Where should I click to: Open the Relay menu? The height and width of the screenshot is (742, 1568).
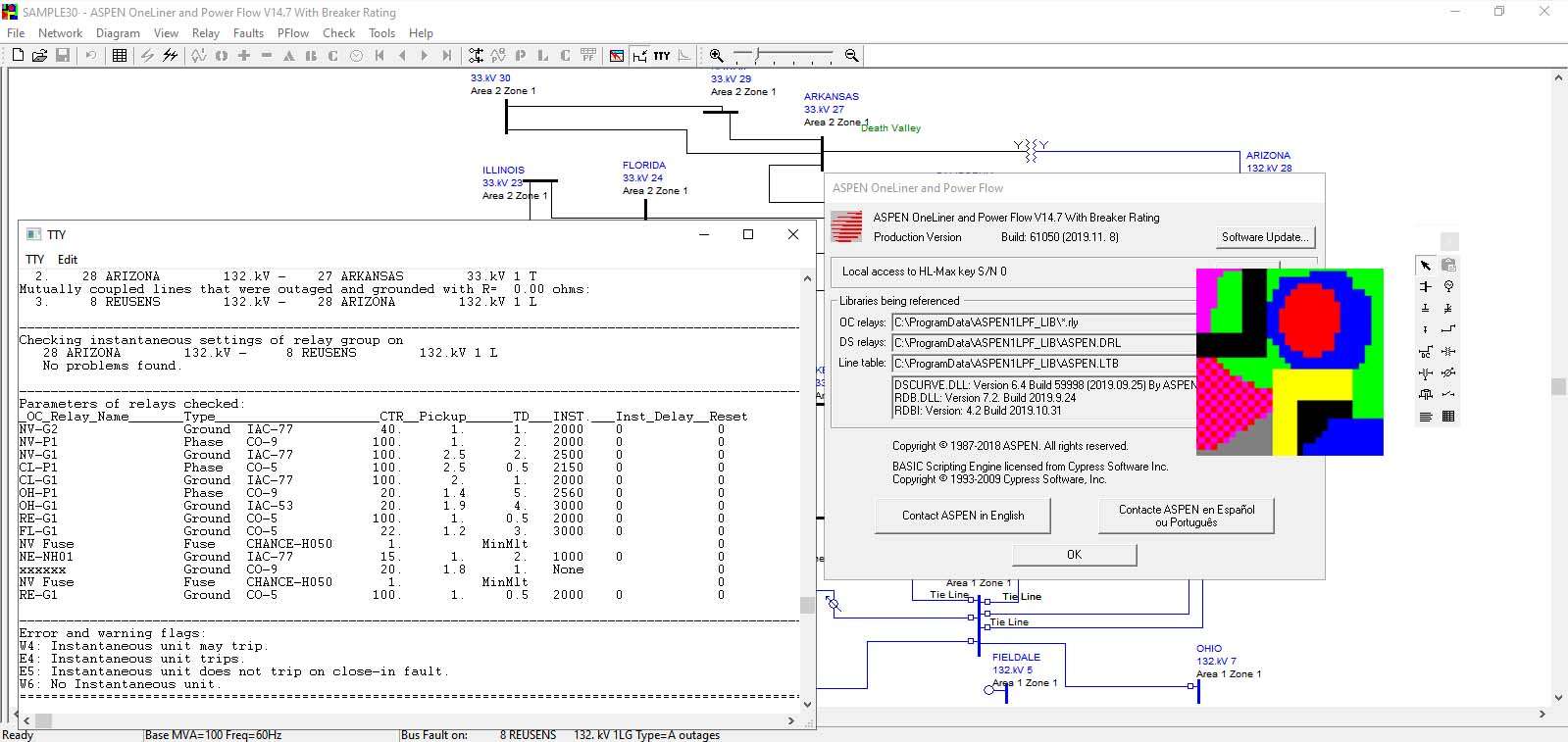tap(206, 33)
